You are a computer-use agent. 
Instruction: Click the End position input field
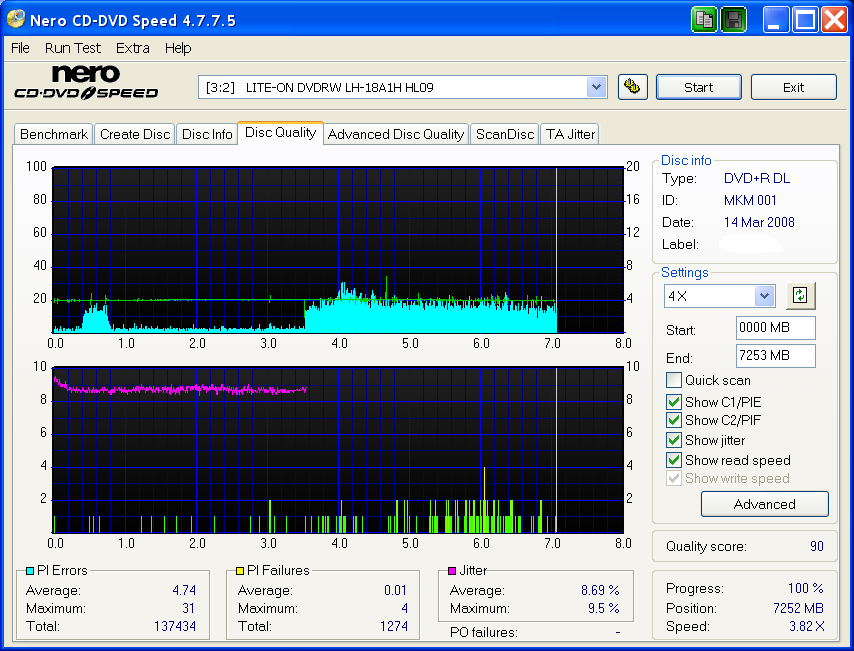(775, 355)
